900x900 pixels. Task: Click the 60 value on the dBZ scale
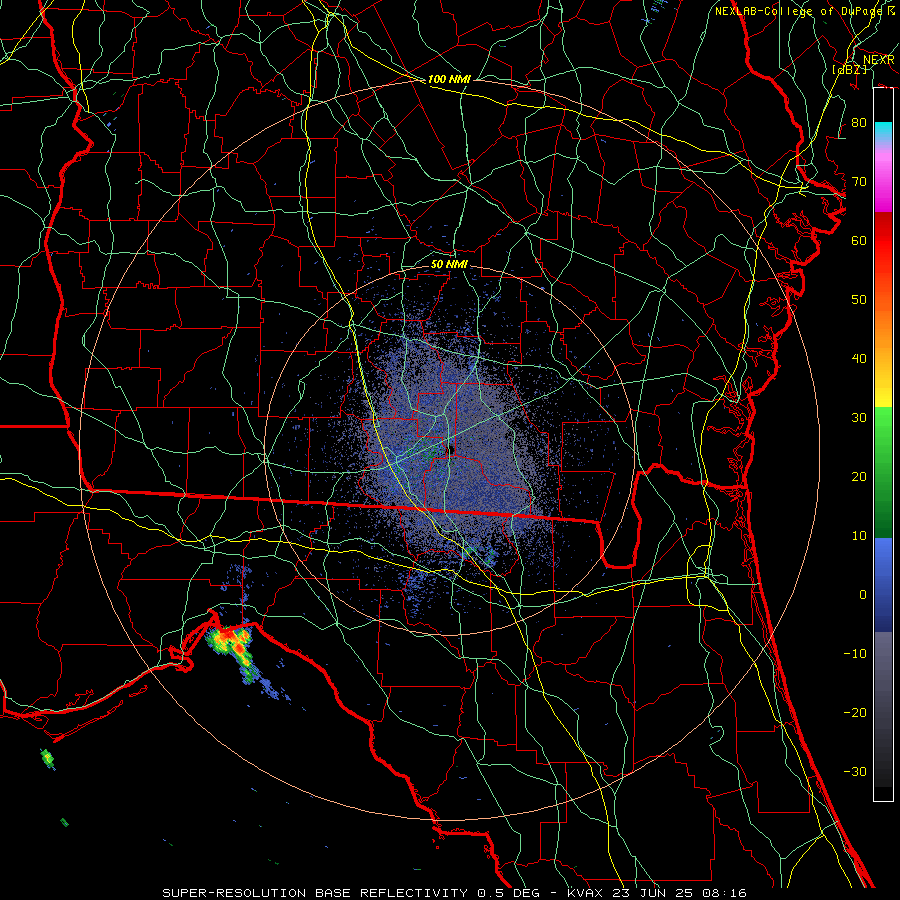tap(859, 241)
